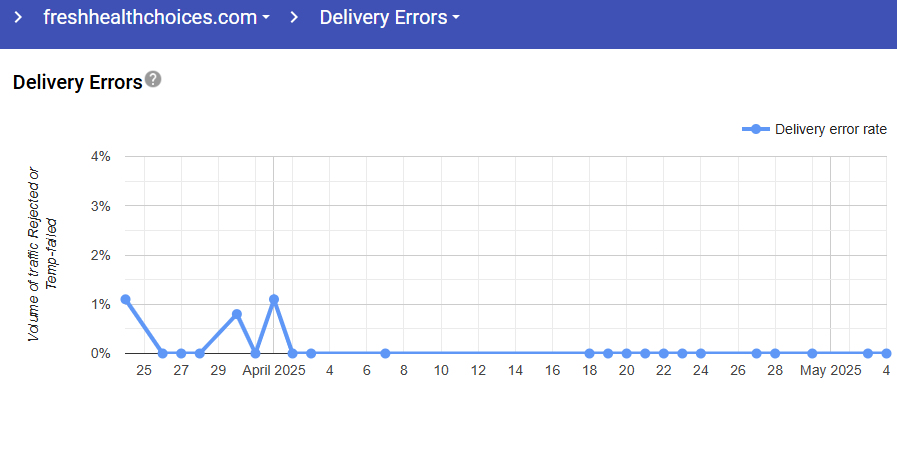Screen dimensions: 897x449
Task: Click the April 20 data point
Action: (x=627, y=353)
